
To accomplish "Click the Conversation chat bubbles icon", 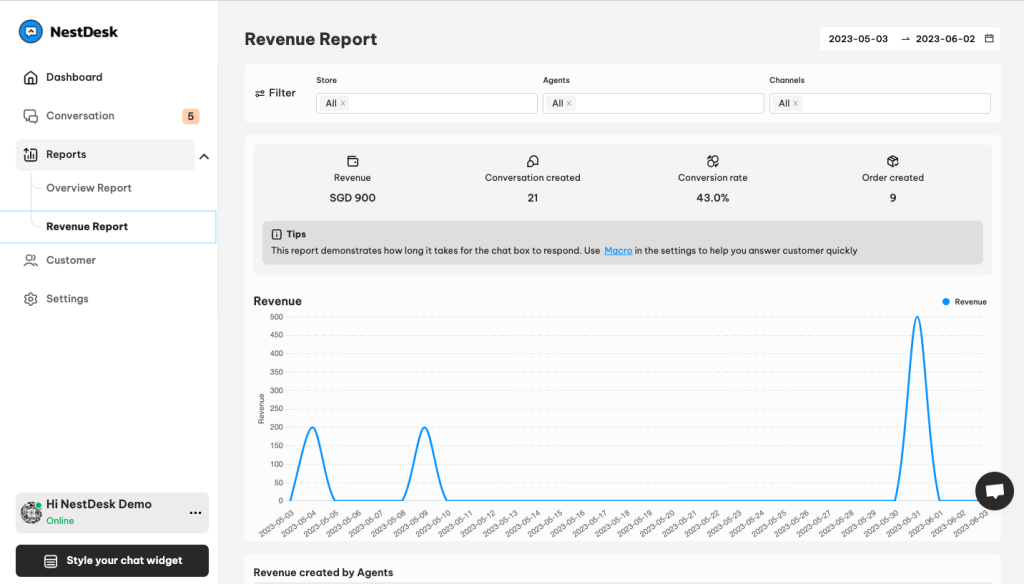I will [31, 116].
